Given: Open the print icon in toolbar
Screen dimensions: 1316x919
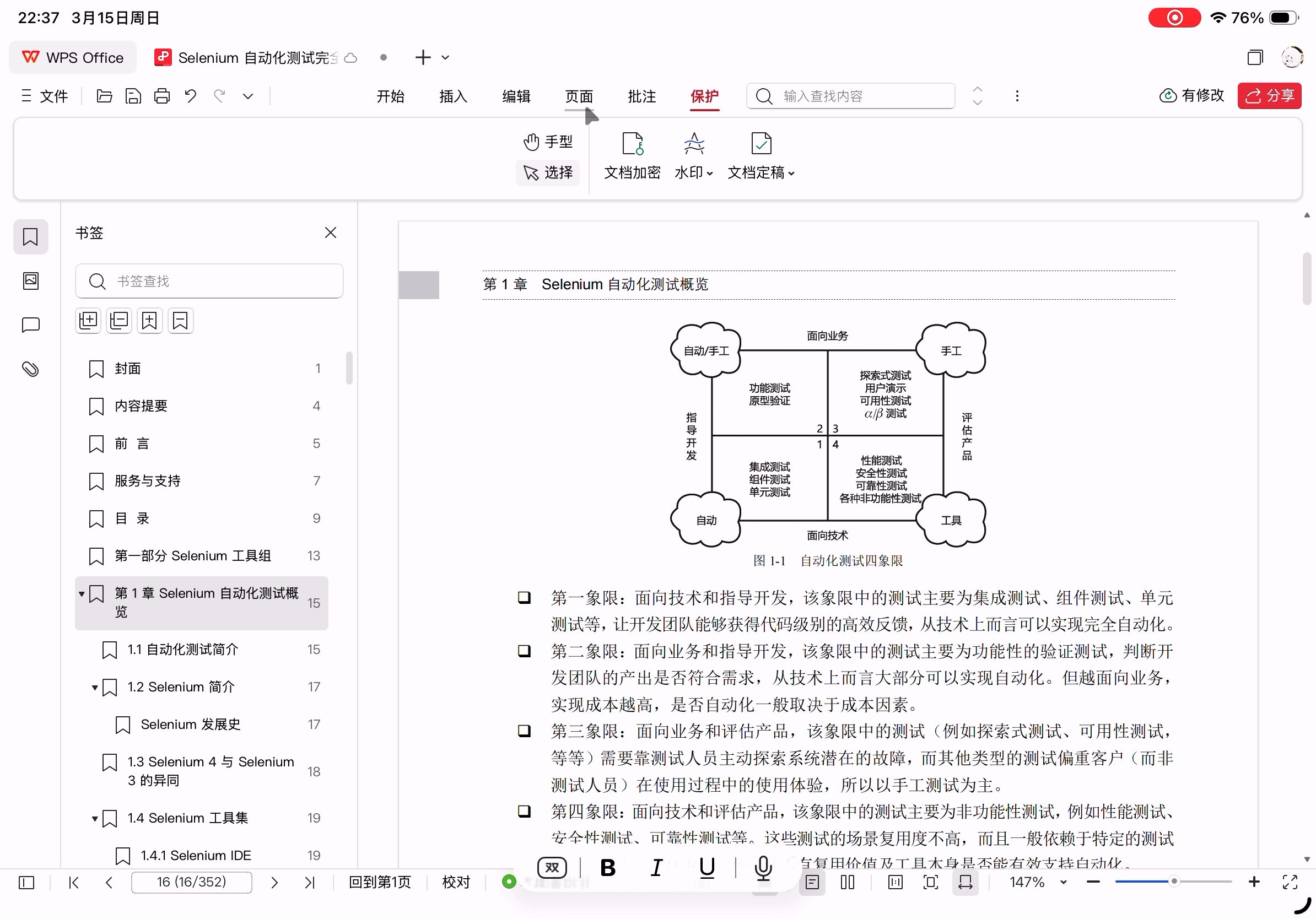Looking at the screenshot, I should 161,96.
